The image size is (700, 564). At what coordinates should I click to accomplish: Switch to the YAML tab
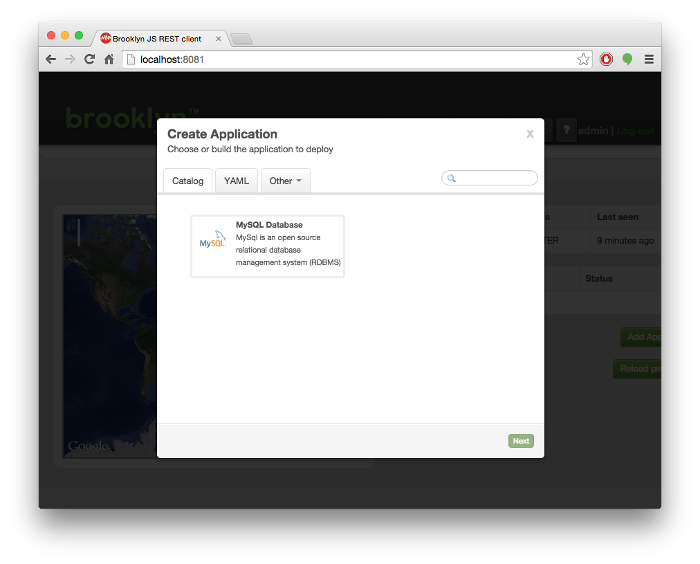point(236,181)
